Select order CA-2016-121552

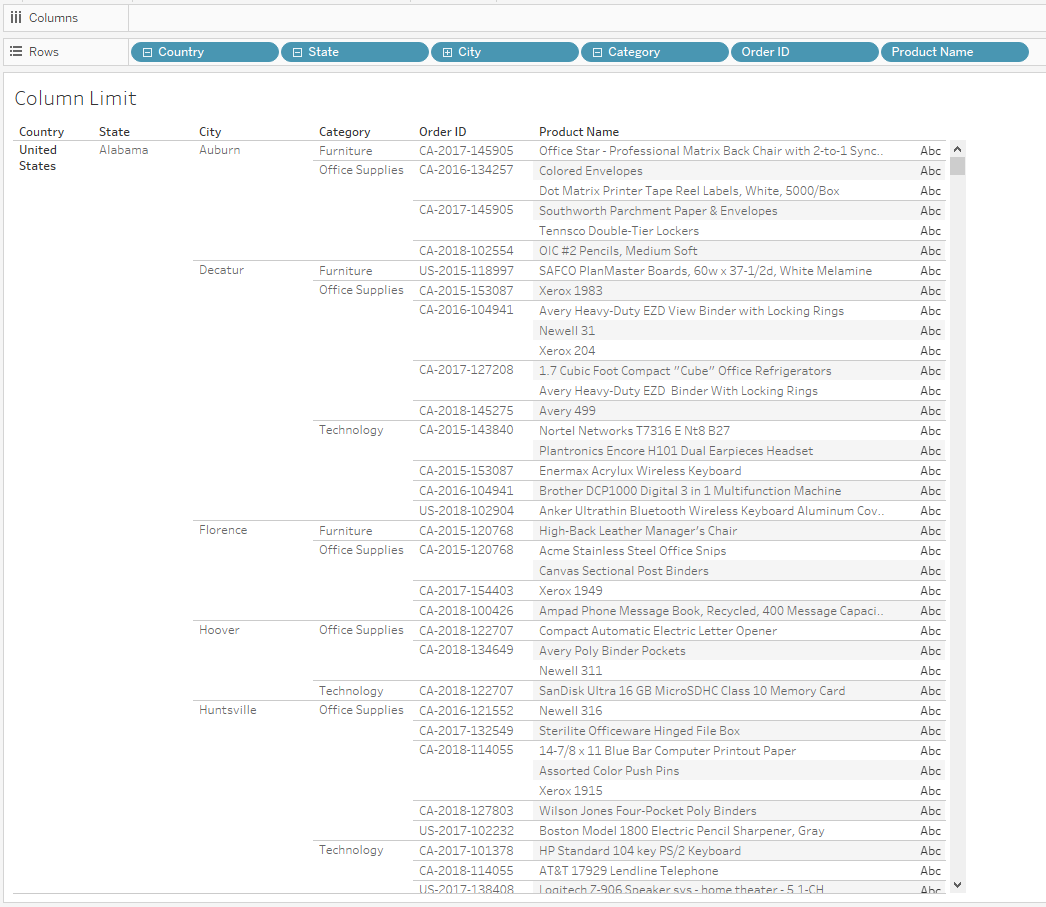coord(466,711)
